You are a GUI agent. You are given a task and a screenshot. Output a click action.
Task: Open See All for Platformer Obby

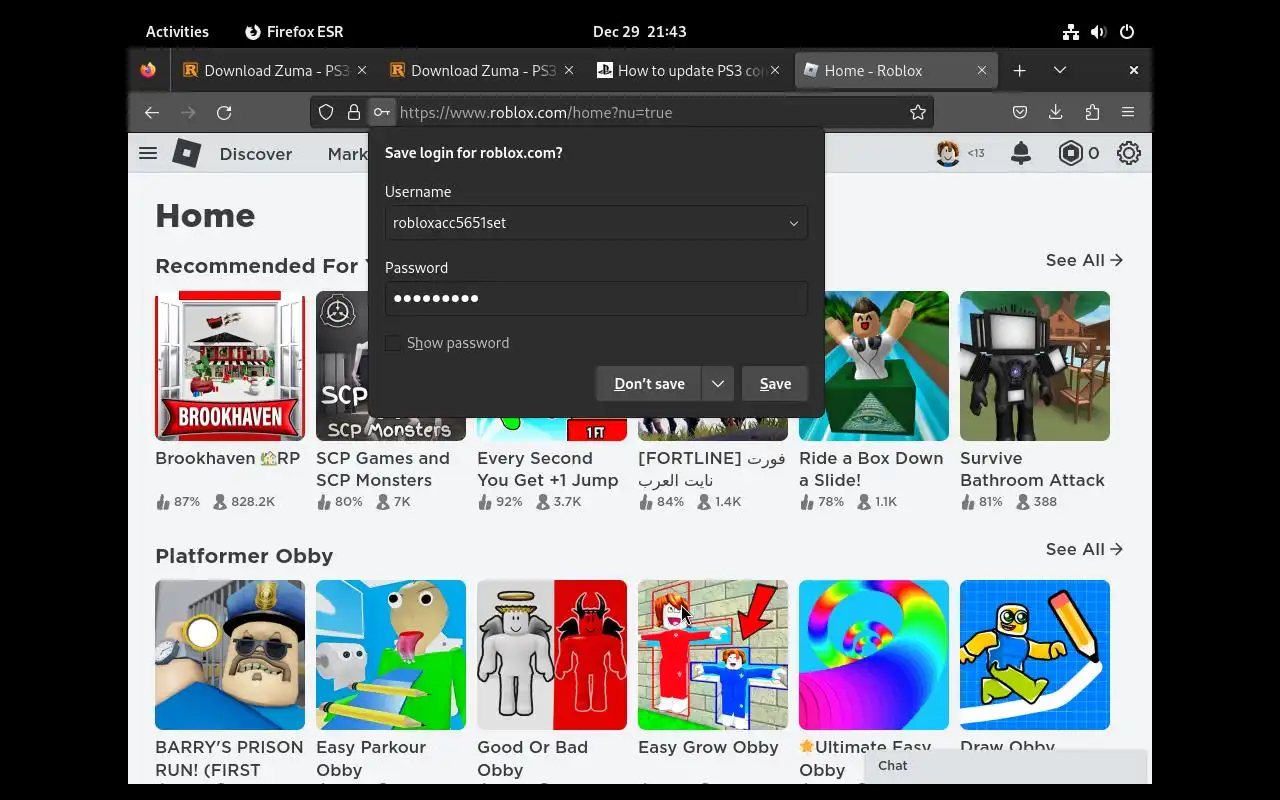point(1084,549)
